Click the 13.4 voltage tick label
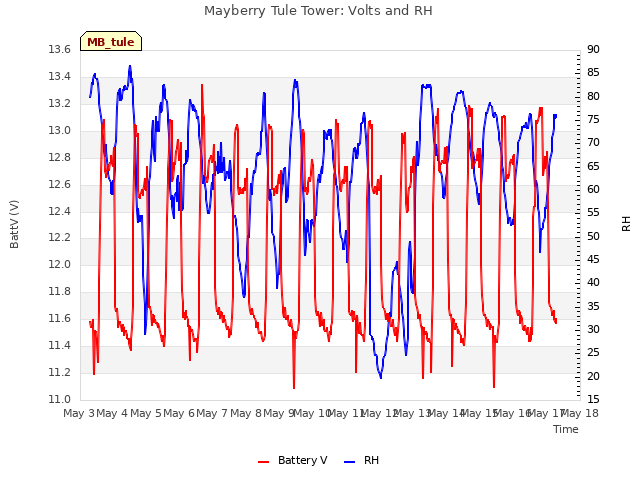This screenshot has width=640, height=480. click(x=59, y=77)
